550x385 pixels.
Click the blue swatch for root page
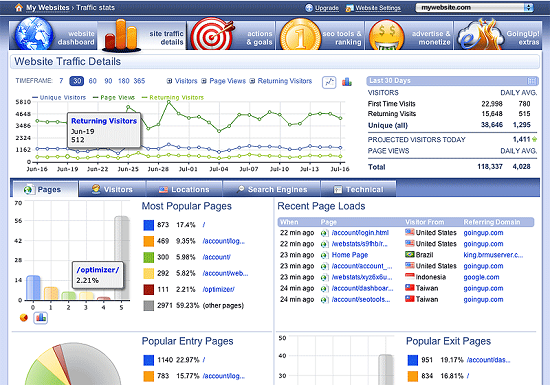pyautogui.click(x=149, y=225)
